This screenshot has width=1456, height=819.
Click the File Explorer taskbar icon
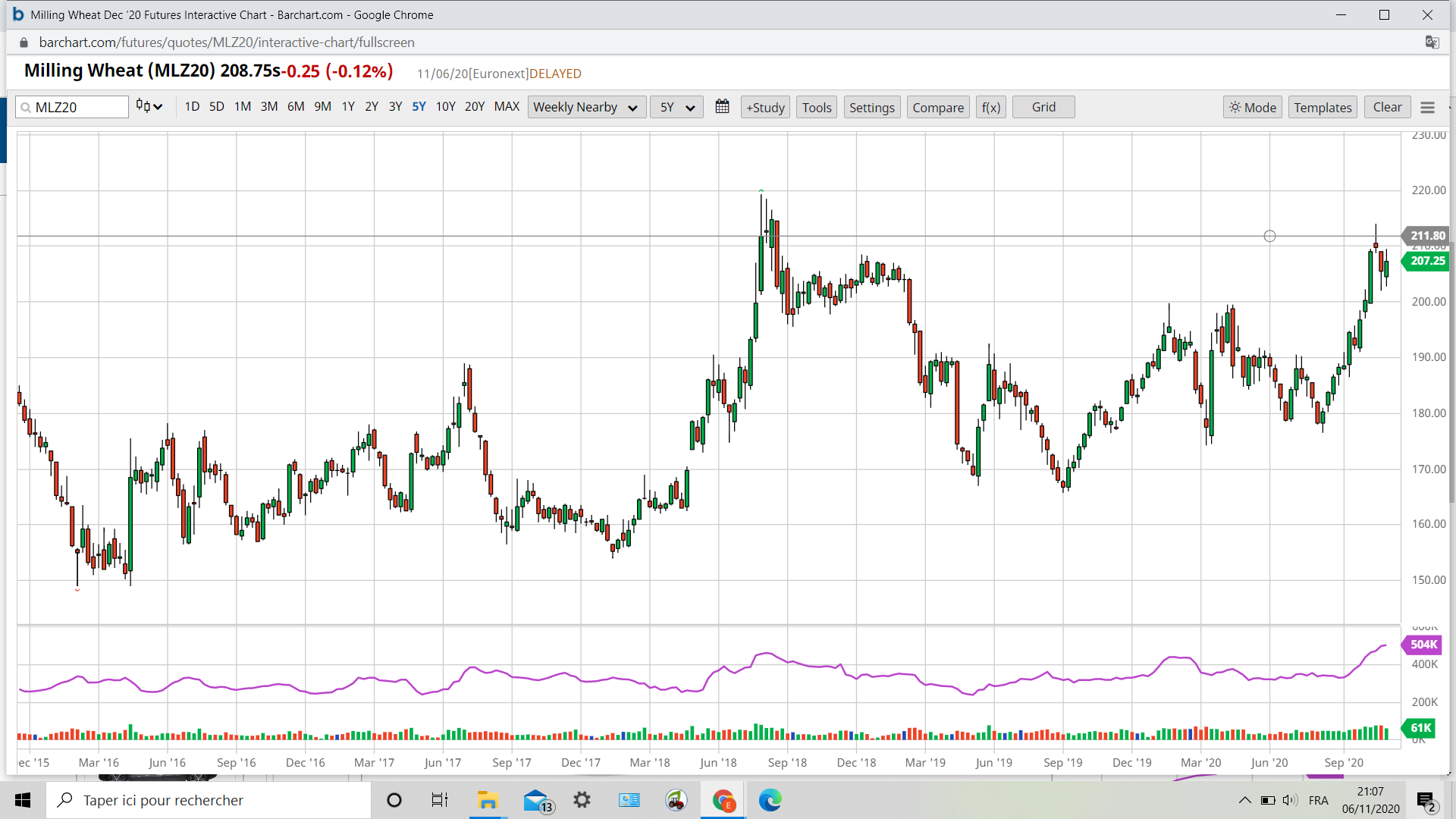point(487,800)
